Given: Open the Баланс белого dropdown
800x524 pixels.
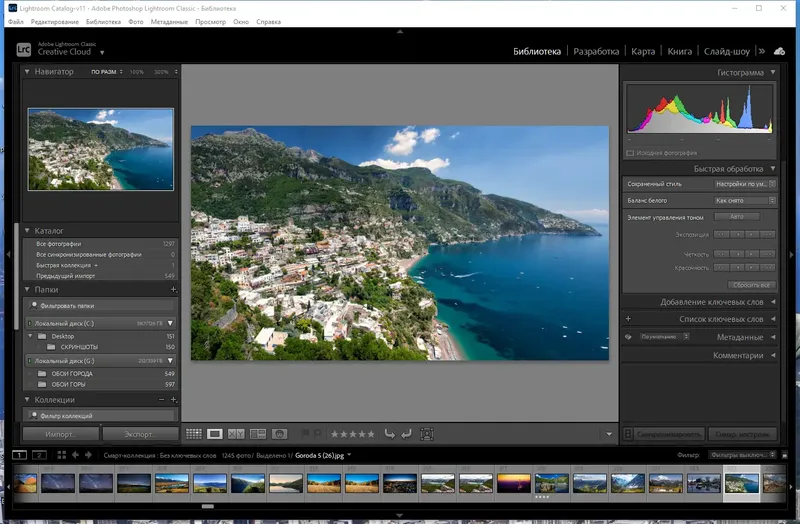Looking at the screenshot, I should tap(742, 200).
